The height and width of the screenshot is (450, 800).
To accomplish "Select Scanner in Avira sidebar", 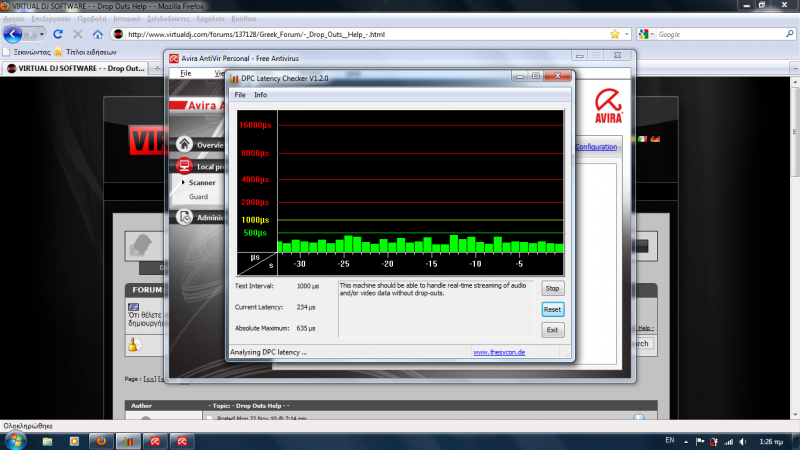I will tap(202, 183).
